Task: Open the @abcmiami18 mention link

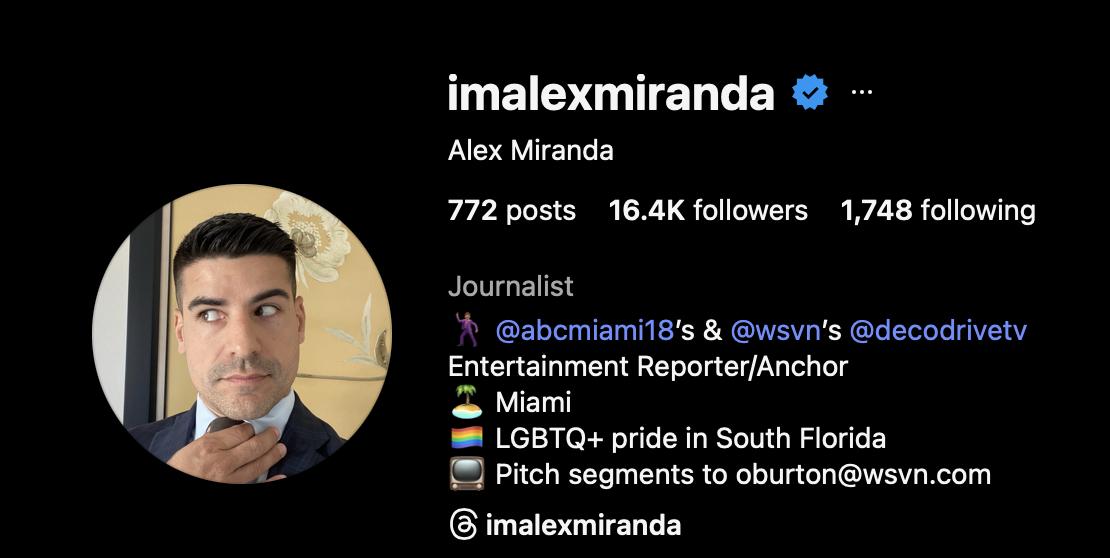Action: point(584,331)
